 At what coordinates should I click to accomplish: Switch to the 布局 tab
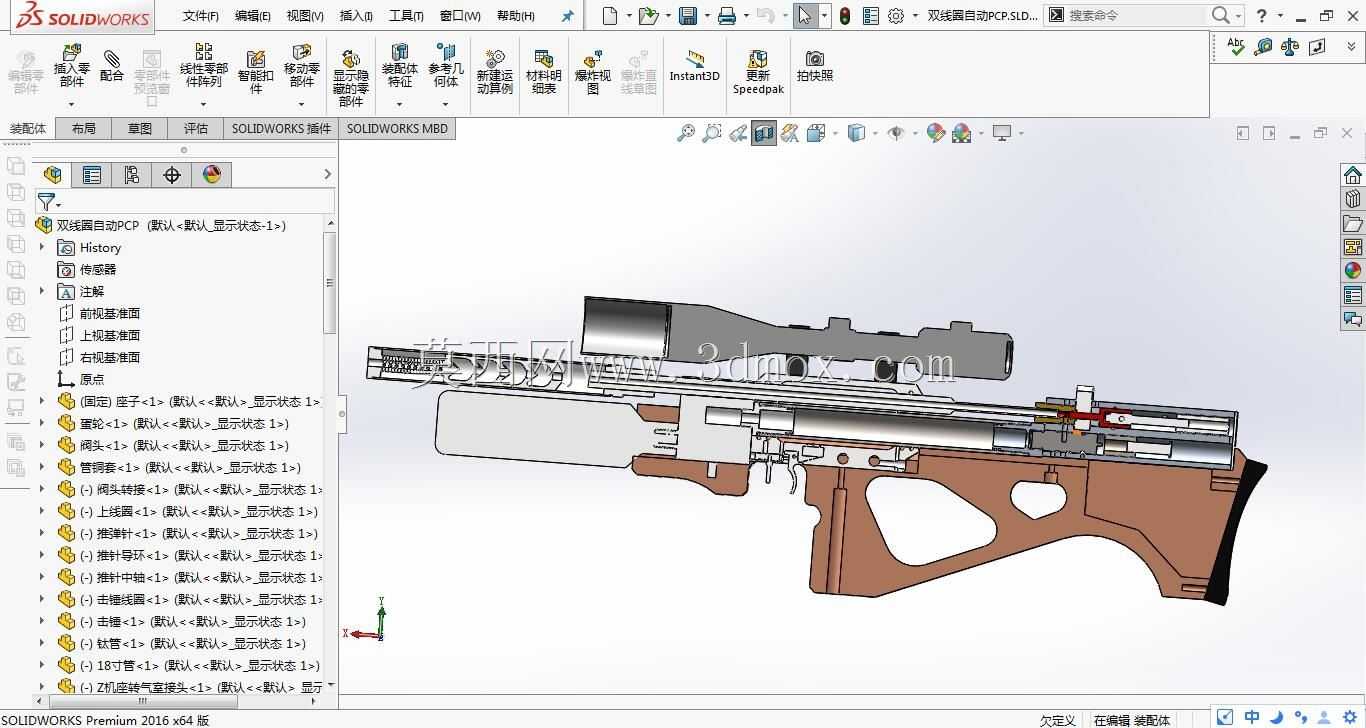point(84,129)
